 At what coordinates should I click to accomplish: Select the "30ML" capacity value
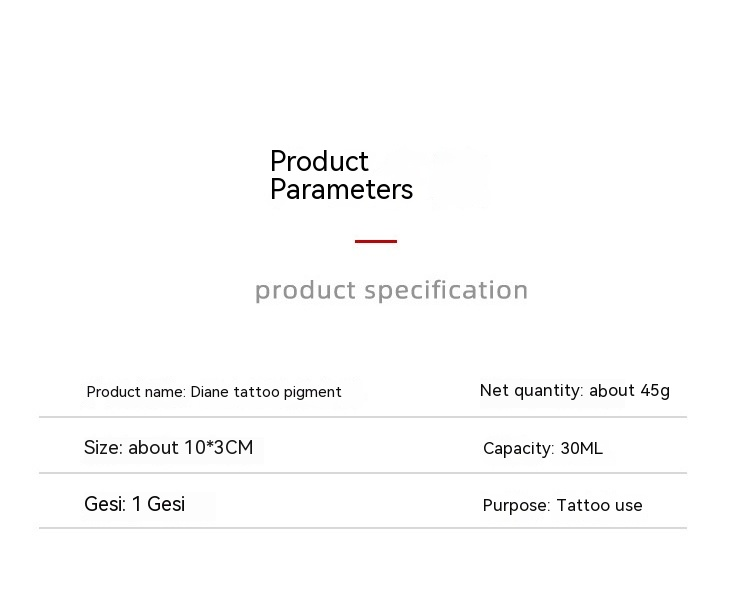click(581, 449)
